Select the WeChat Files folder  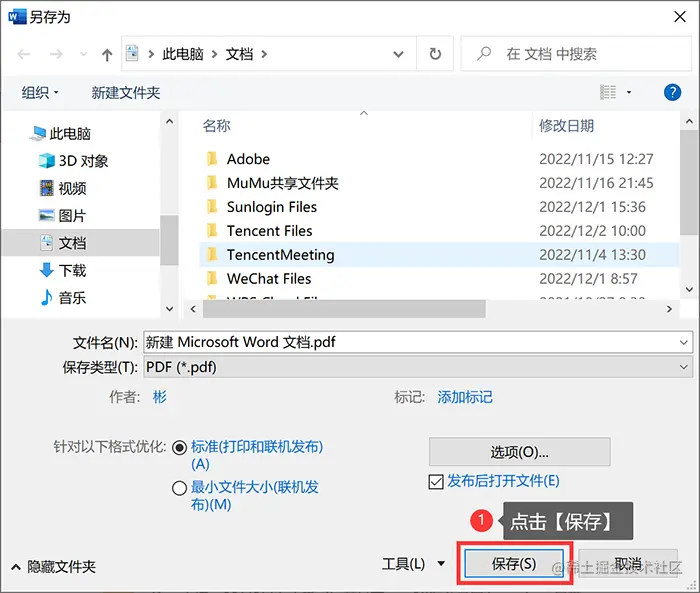point(439,279)
